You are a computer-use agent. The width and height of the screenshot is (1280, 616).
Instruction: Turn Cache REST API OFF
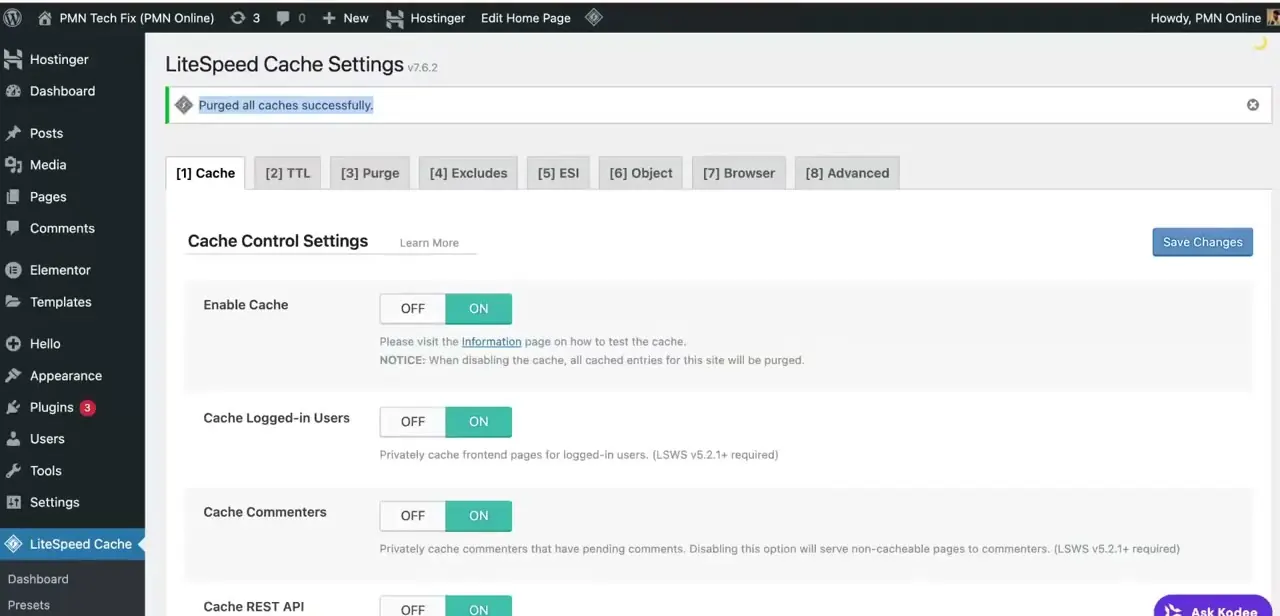(413, 606)
